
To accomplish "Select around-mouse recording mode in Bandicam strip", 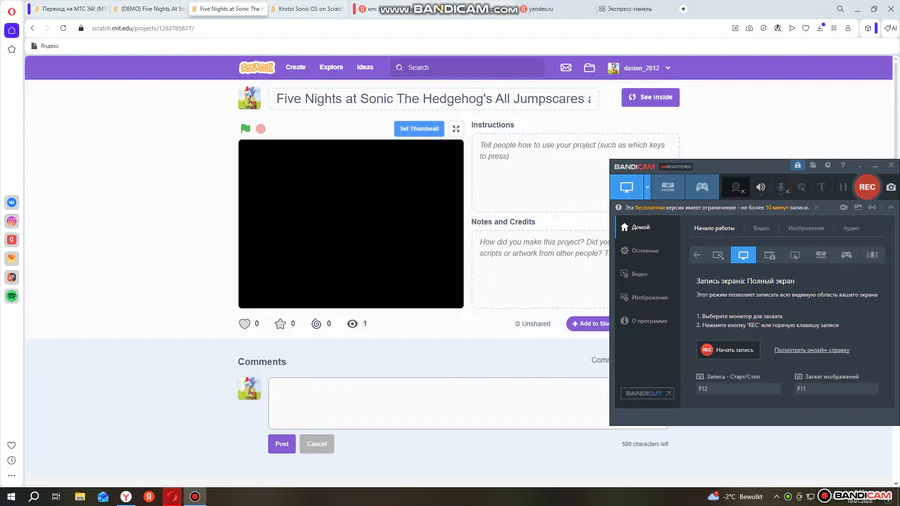I will 795,255.
